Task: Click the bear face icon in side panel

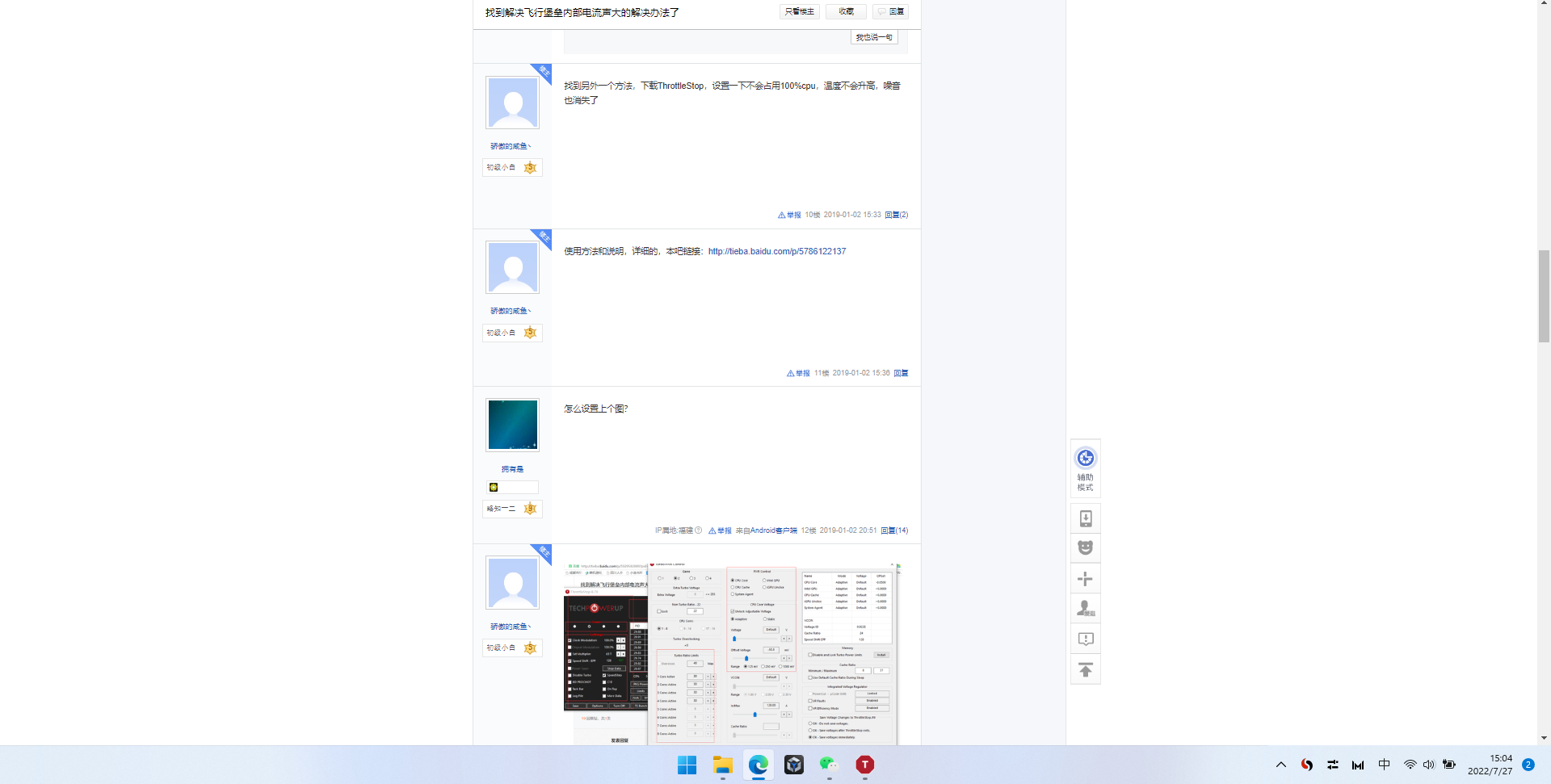Action: click(x=1085, y=548)
